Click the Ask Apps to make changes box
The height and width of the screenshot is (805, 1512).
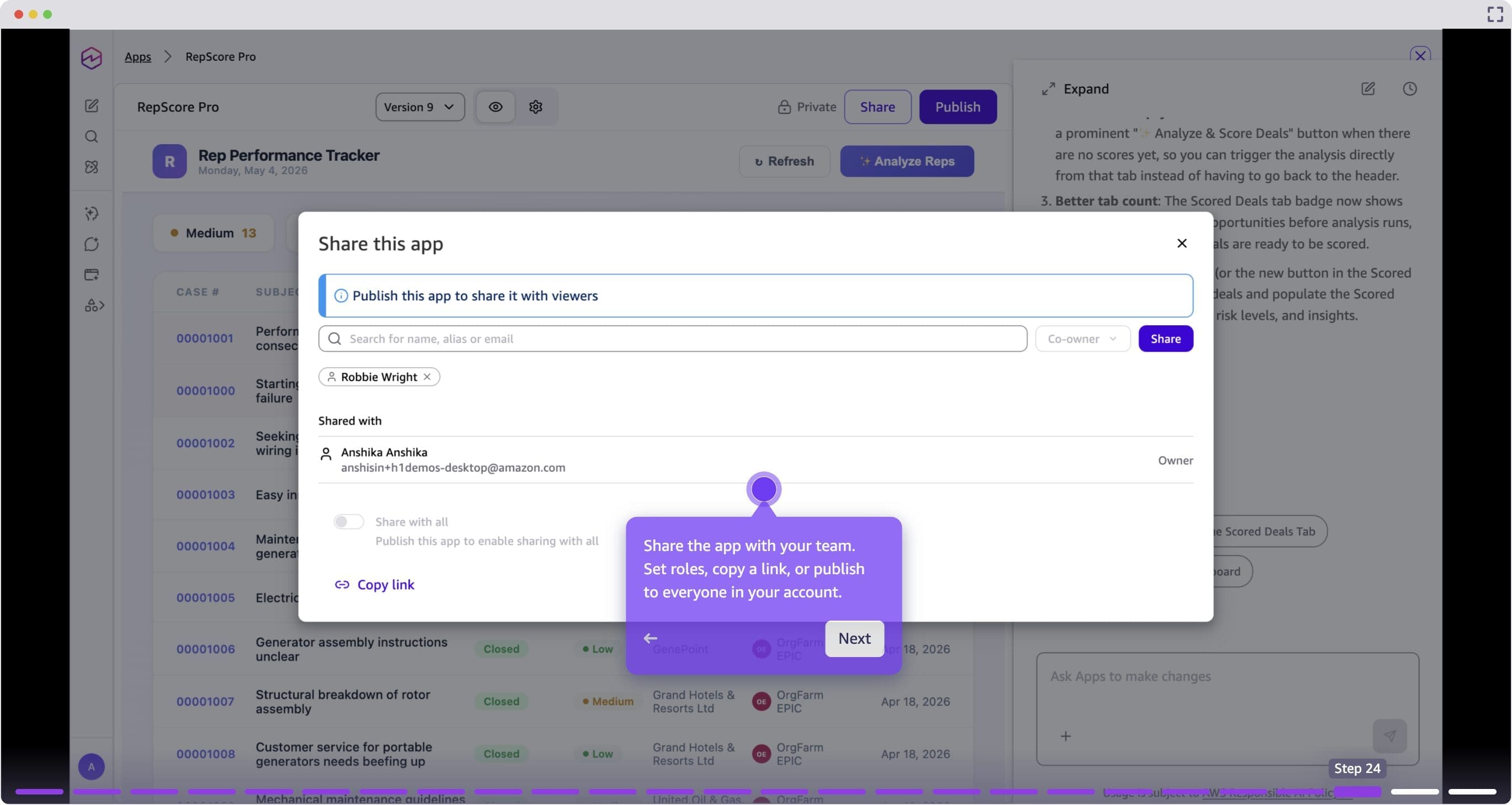pyautogui.click(x=1227, y=709)
